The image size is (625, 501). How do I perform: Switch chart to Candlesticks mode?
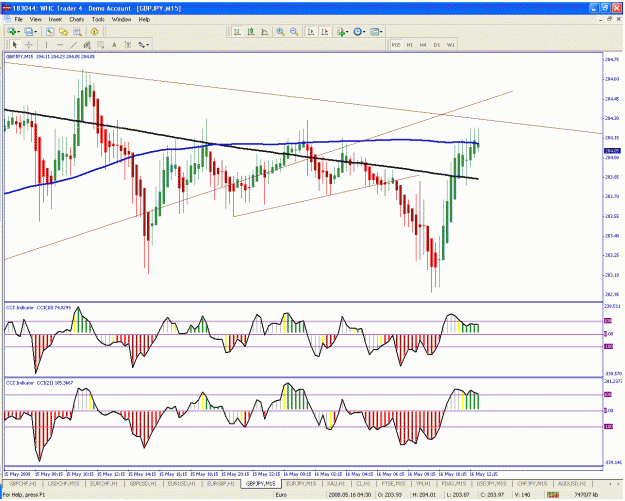[251, 31]
